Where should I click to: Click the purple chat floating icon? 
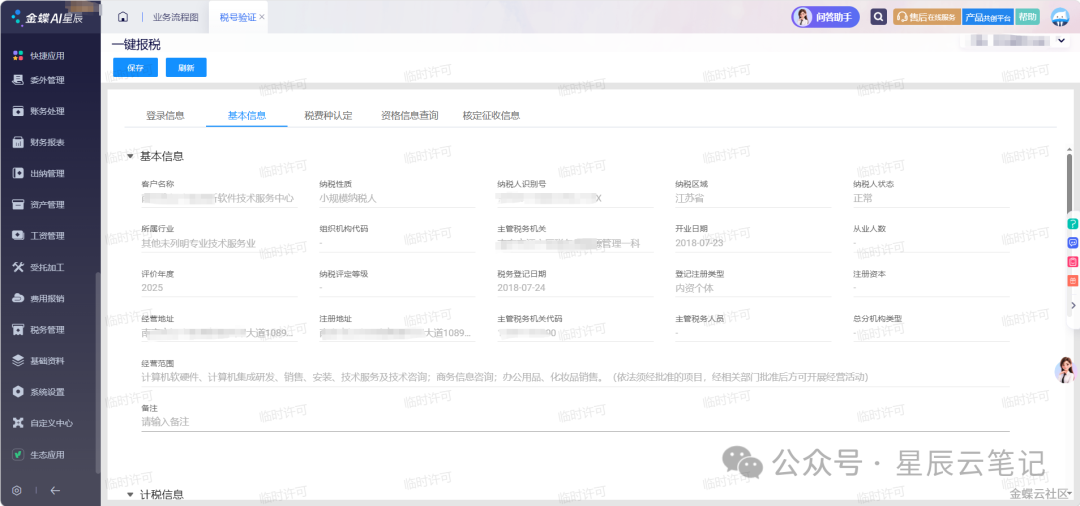1073,243
